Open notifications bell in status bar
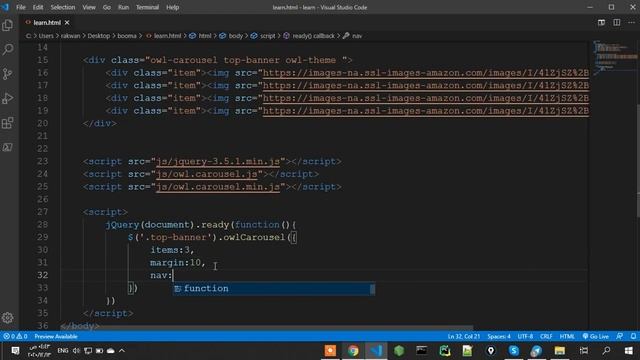 pos(633,336)
